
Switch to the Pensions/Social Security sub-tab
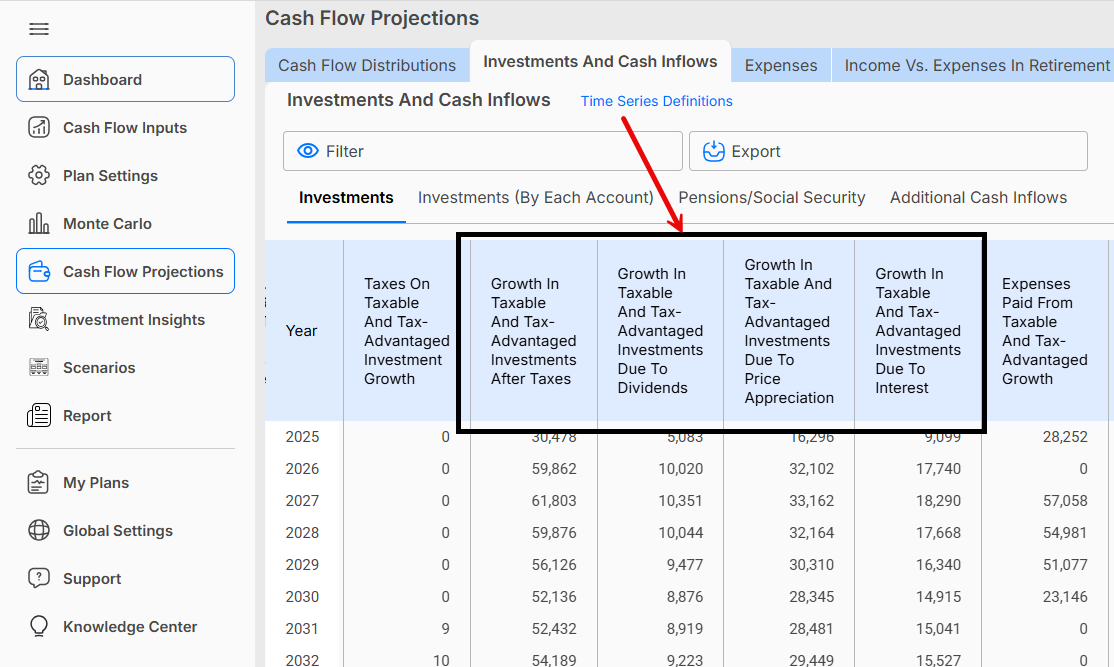click(772, 197)
